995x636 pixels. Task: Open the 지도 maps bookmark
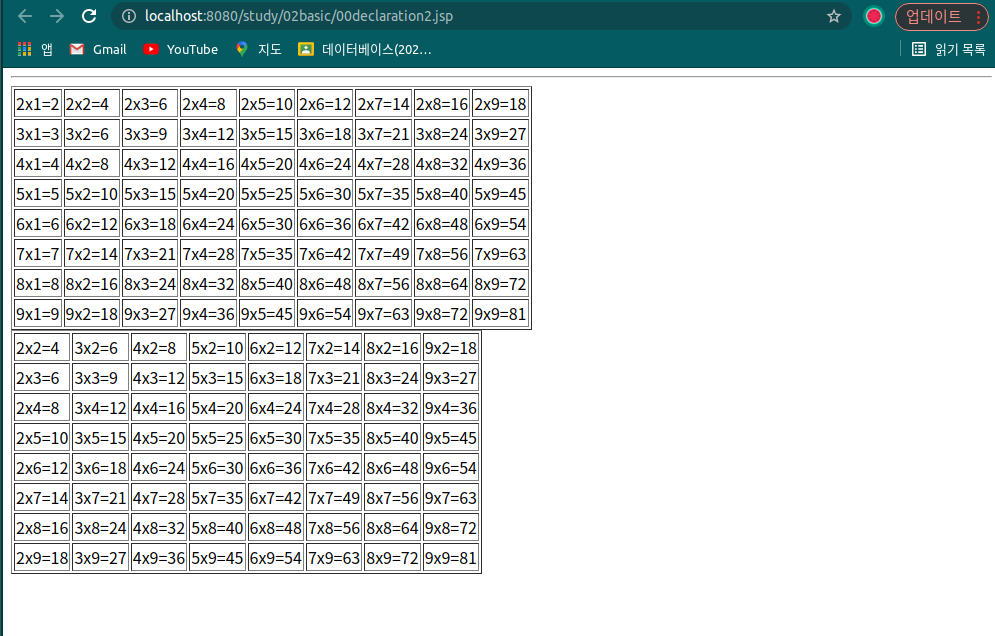258,49
